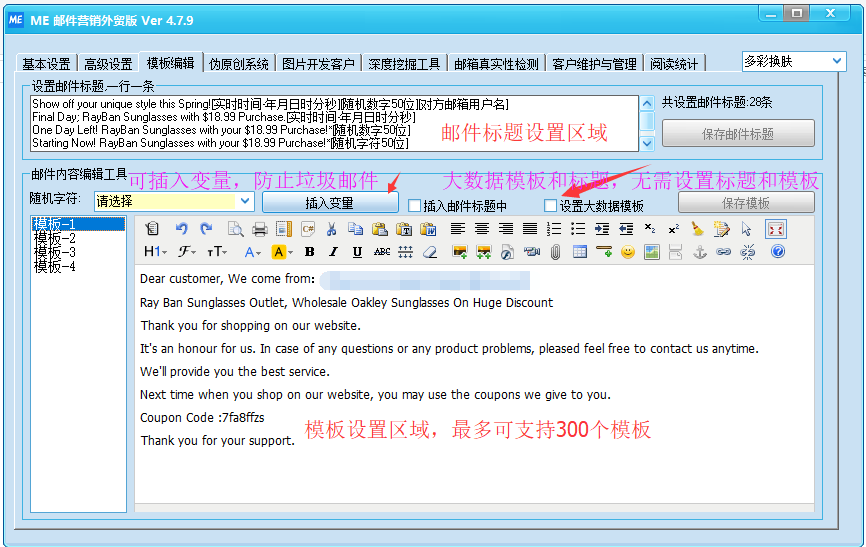
Task: Open font family dropdown
Action: [x=187, y=252]
